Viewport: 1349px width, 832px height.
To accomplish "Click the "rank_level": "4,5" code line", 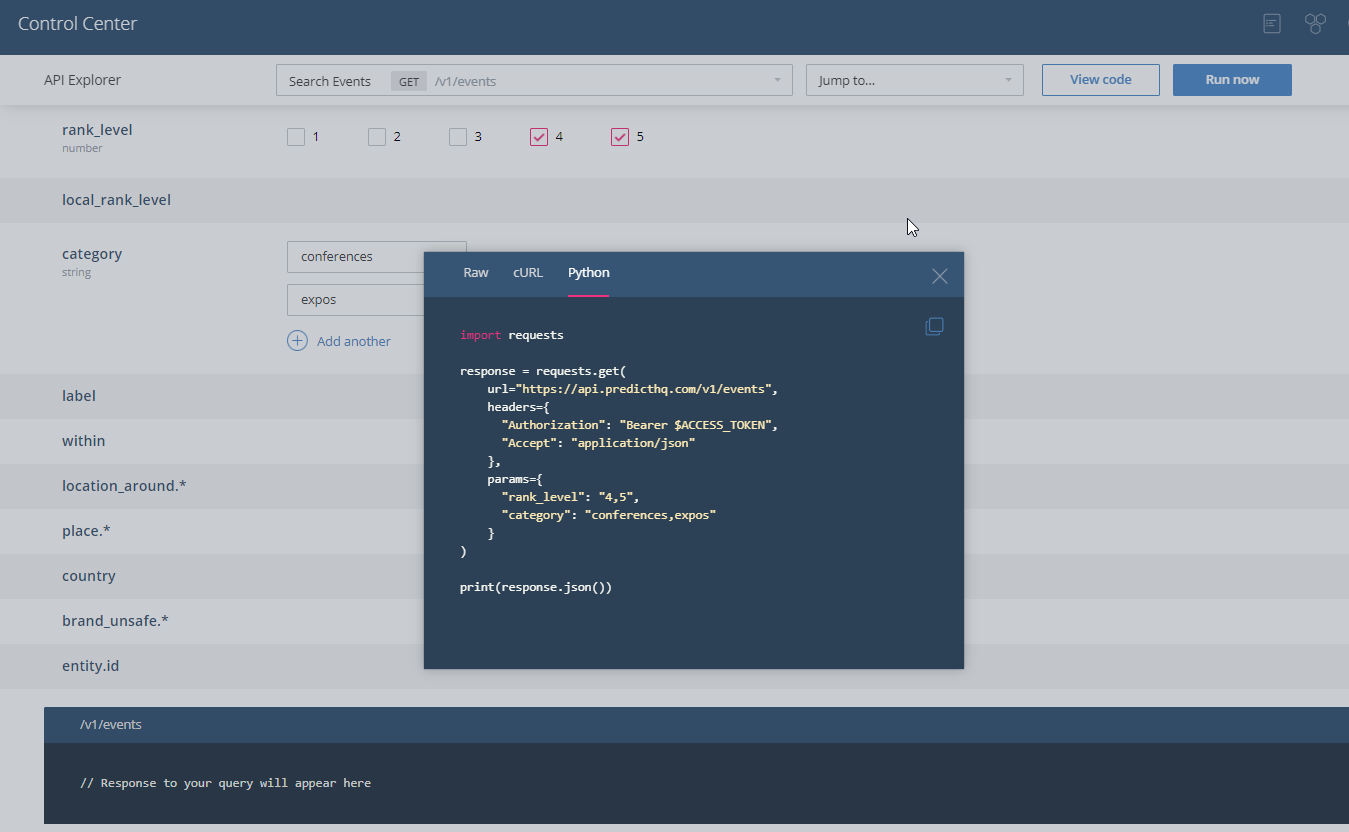I will click(570, 497).
